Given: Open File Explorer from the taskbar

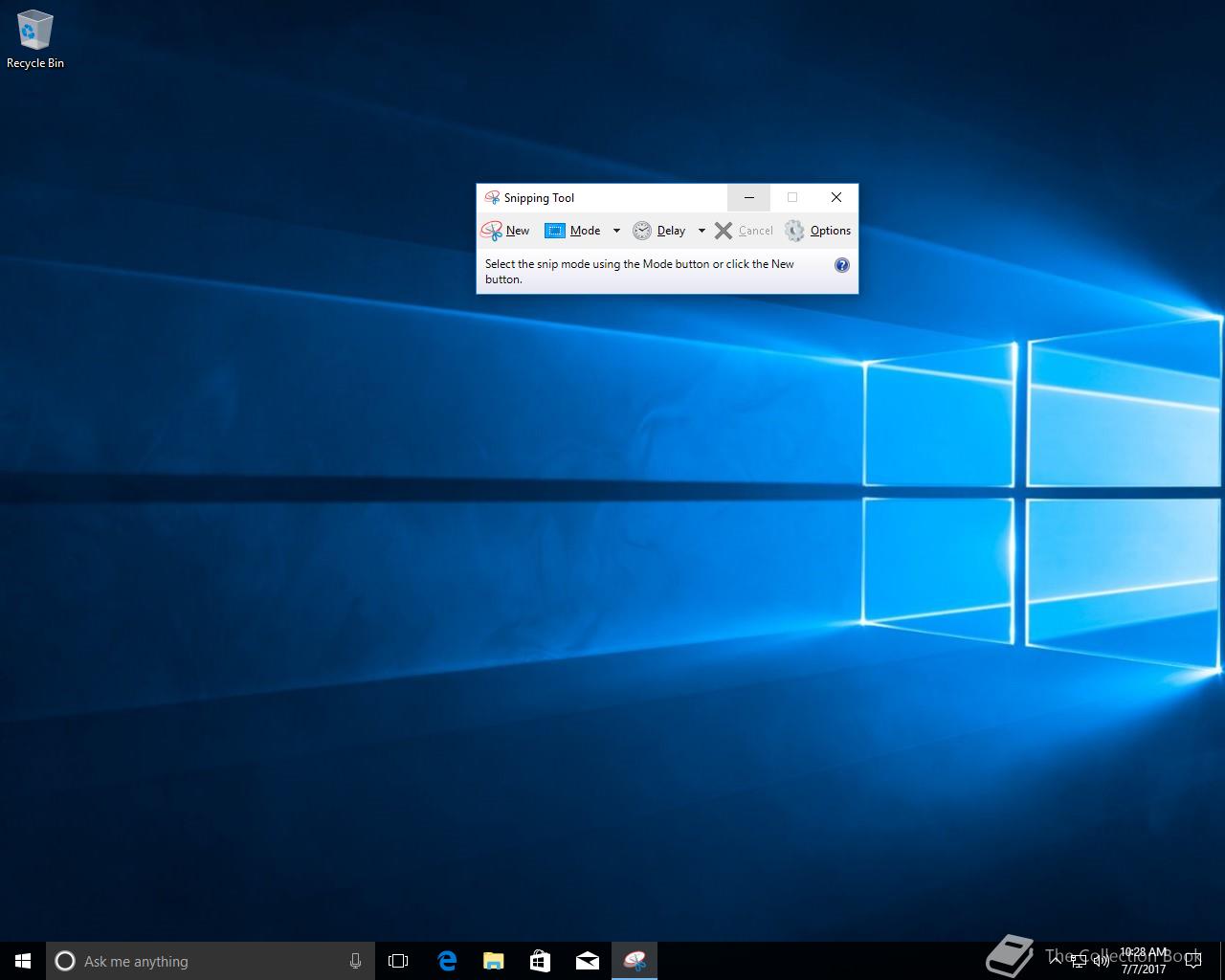Looking at the screenshot, I should [493, 961].
